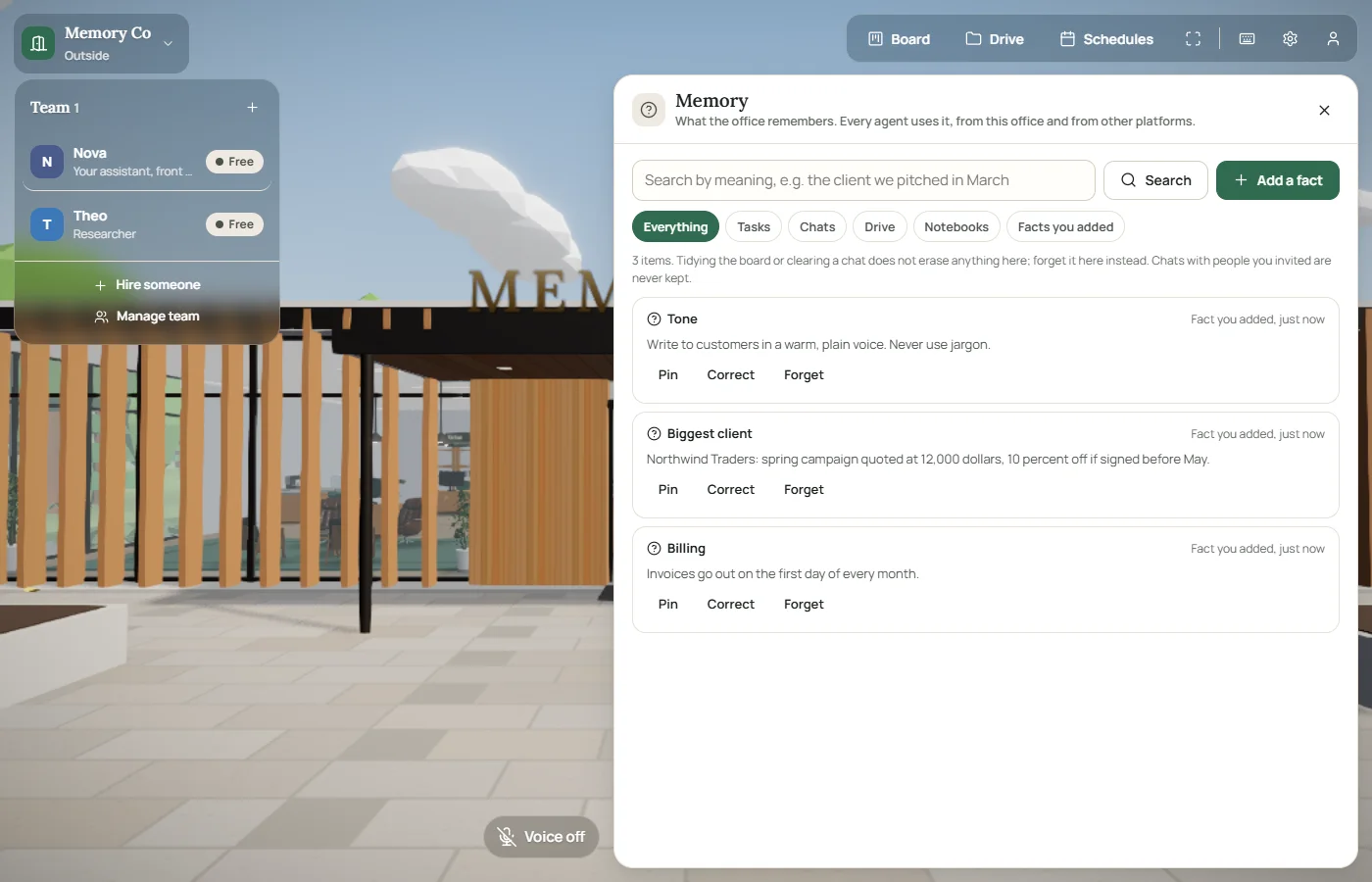Open the Board view
The width and height of the screenshot is (1372, 882).
pyautogui.click(x=899, y=39)
